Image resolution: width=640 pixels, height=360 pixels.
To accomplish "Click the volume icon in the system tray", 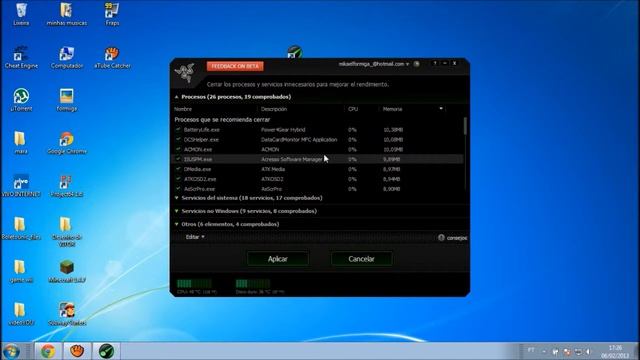I will (x=588, y=351).
